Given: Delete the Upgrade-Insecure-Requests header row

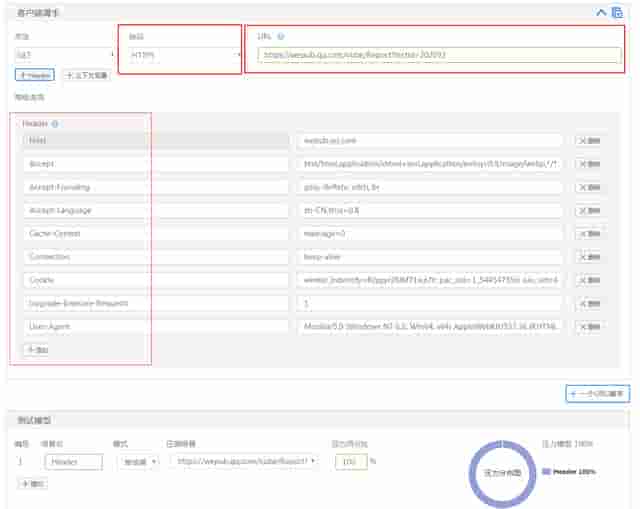Looking at the screenshot, I should (588, 304).
